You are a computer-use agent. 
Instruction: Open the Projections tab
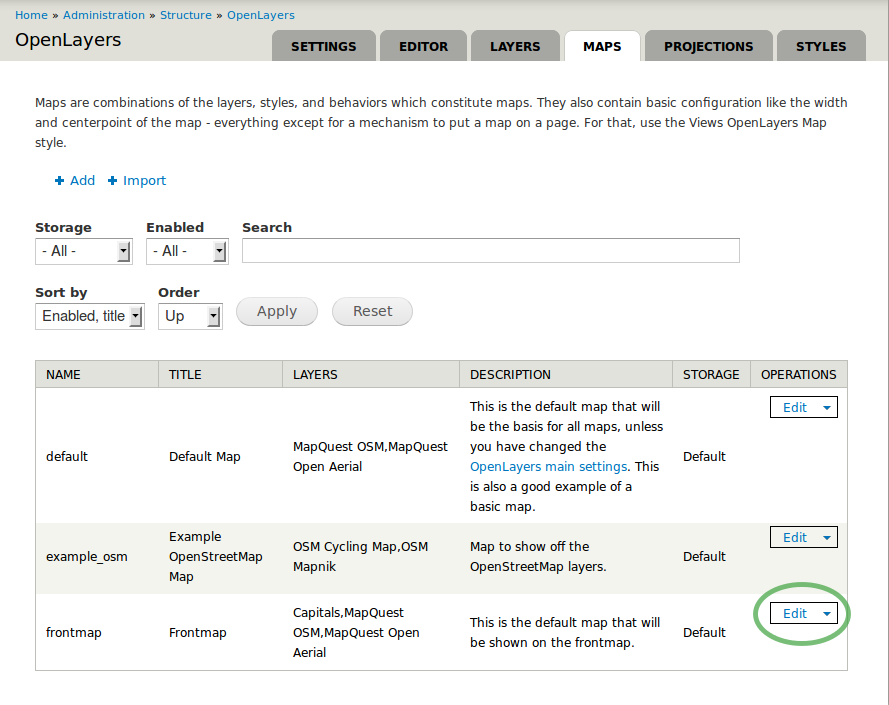tap(708, 46)
